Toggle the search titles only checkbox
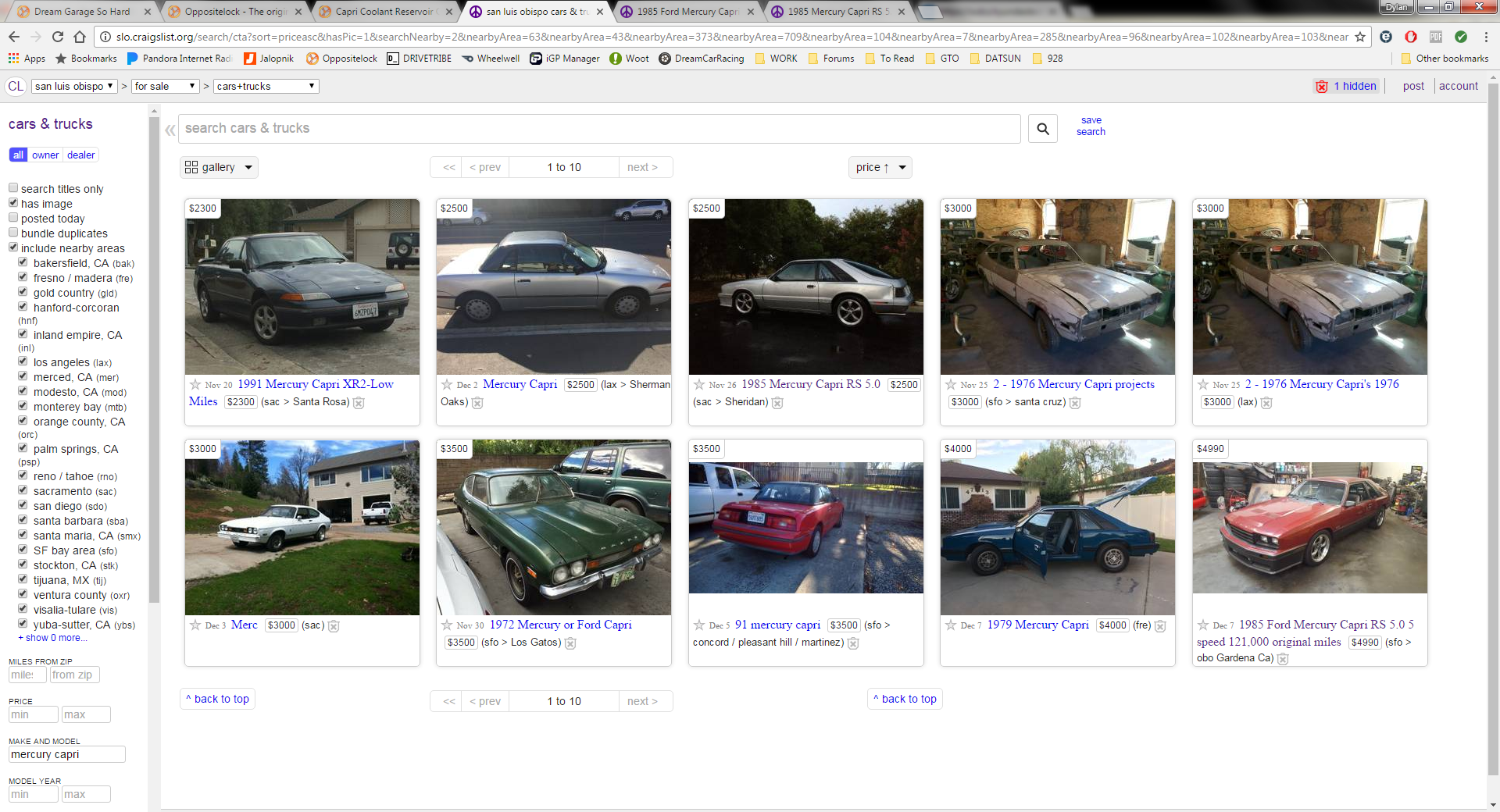The image size is (1500, 812). click(13, 188)
